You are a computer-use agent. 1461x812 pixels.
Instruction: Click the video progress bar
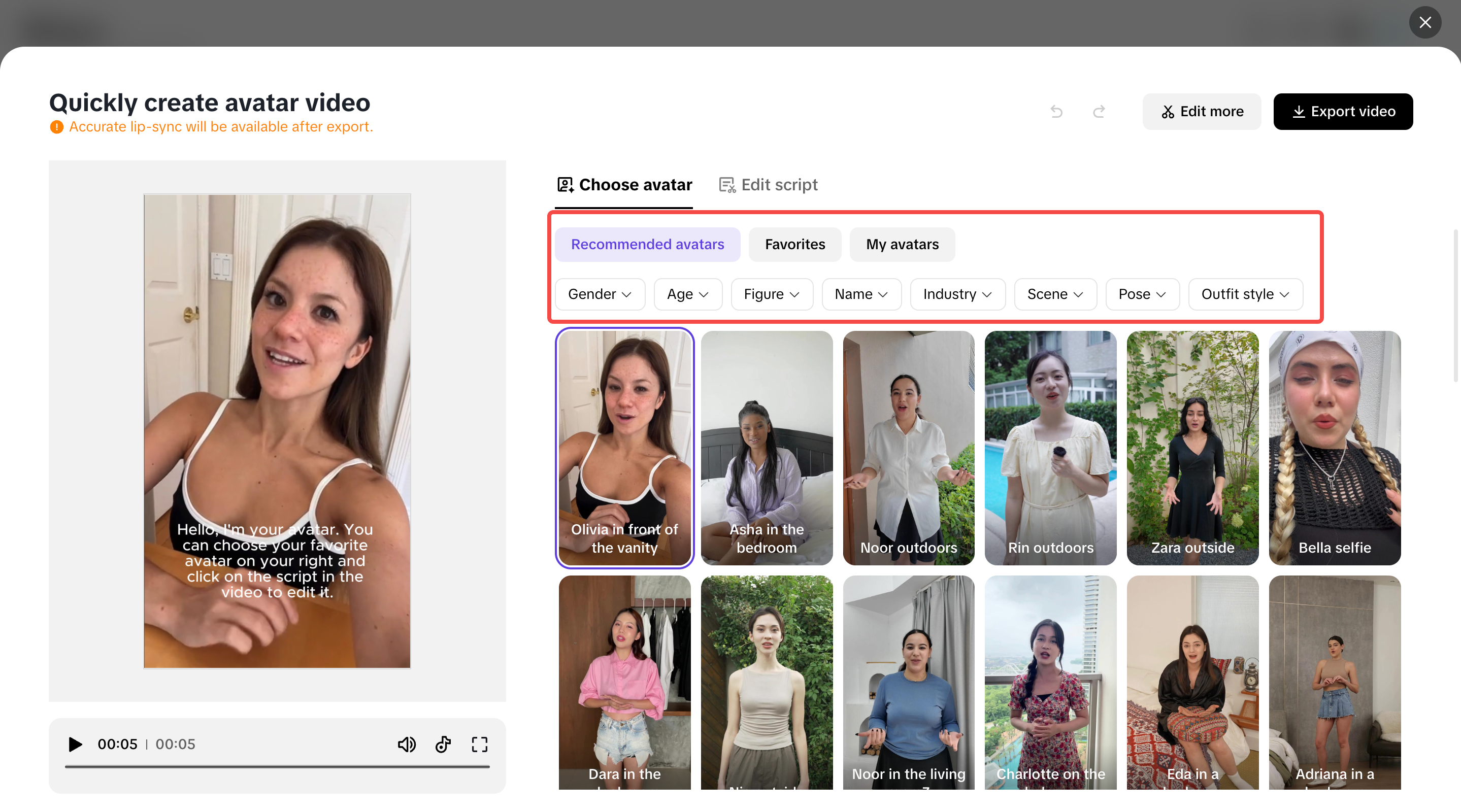pyautogui.click(x=277, y=767)
